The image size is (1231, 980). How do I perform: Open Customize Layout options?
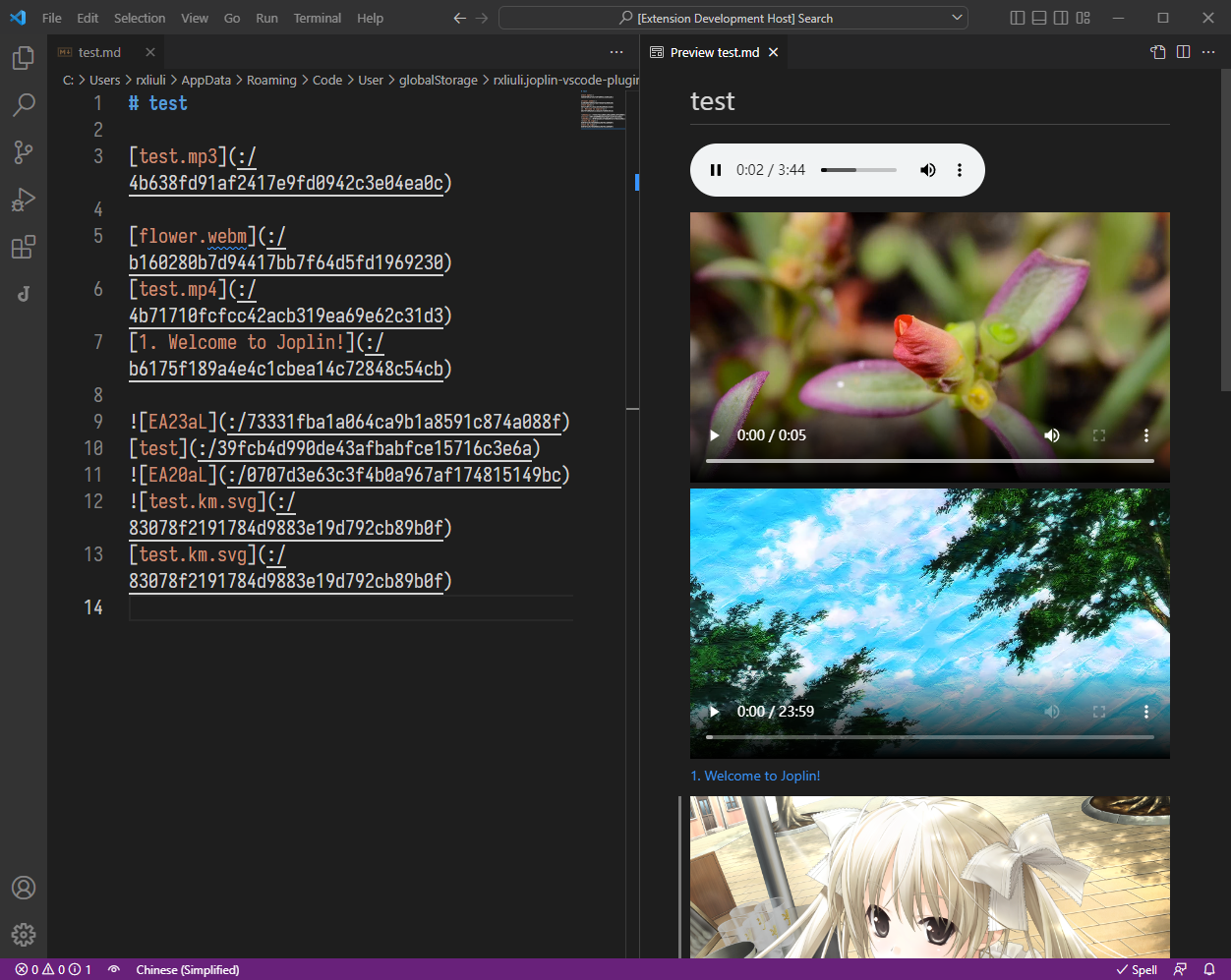point(1083,18)
